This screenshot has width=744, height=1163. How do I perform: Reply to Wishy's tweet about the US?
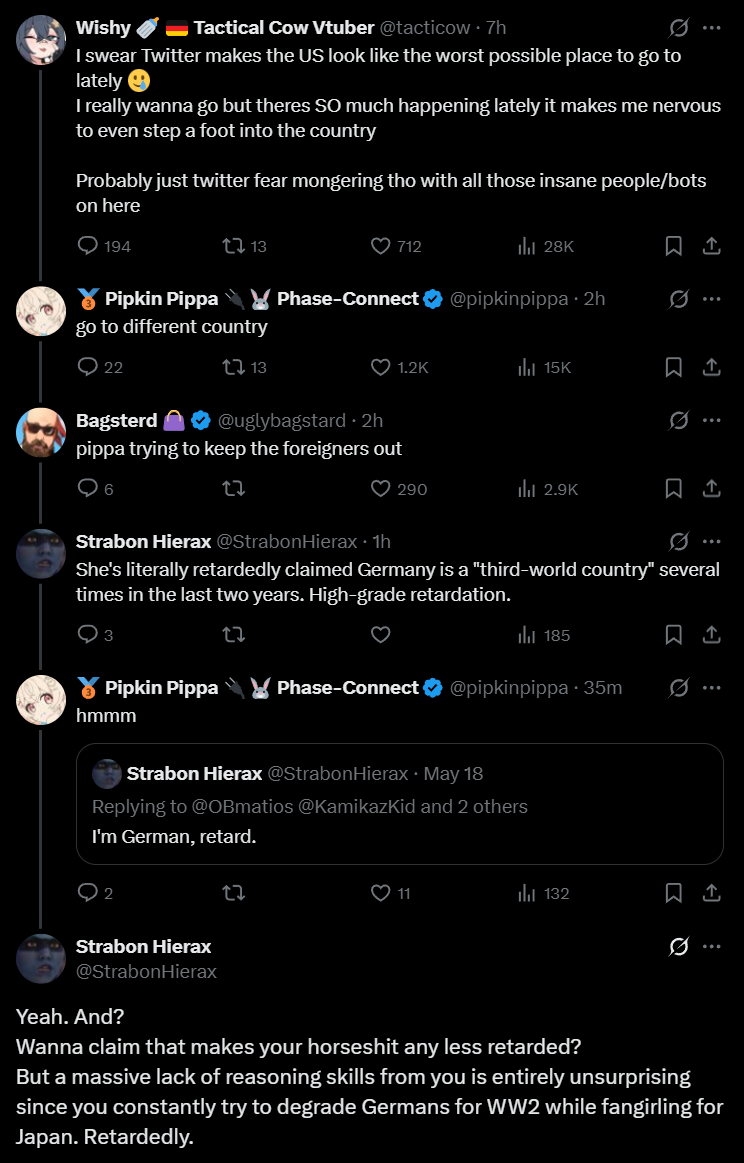point(88,246)
